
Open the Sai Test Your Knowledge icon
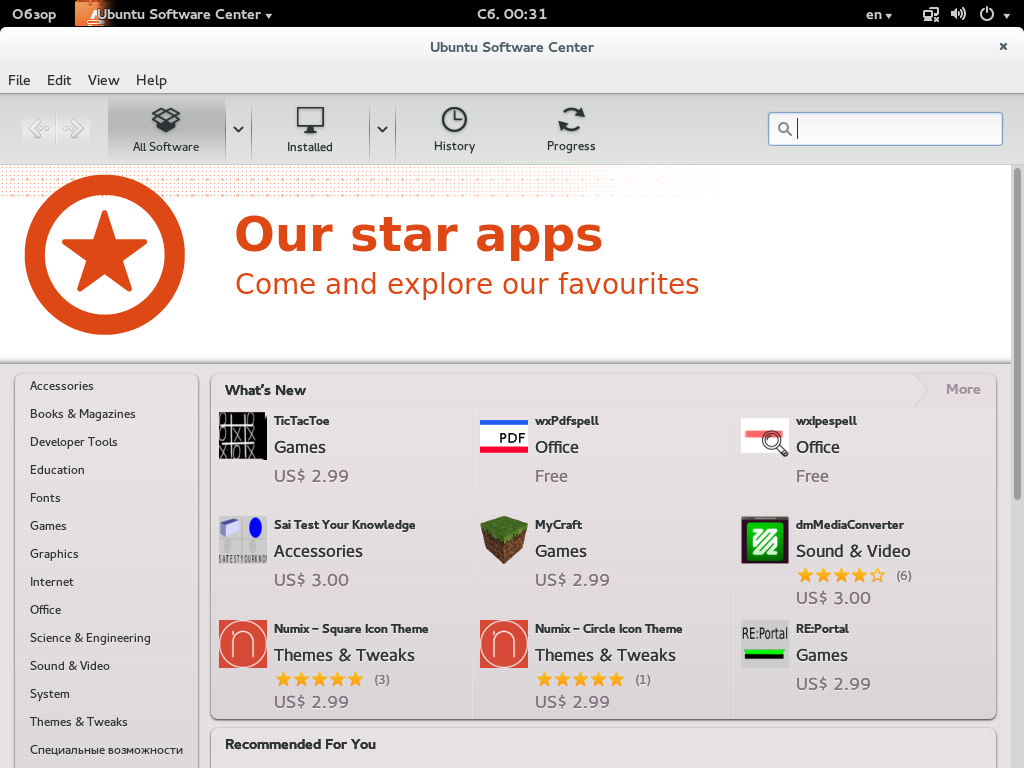(x=242, y=540)
